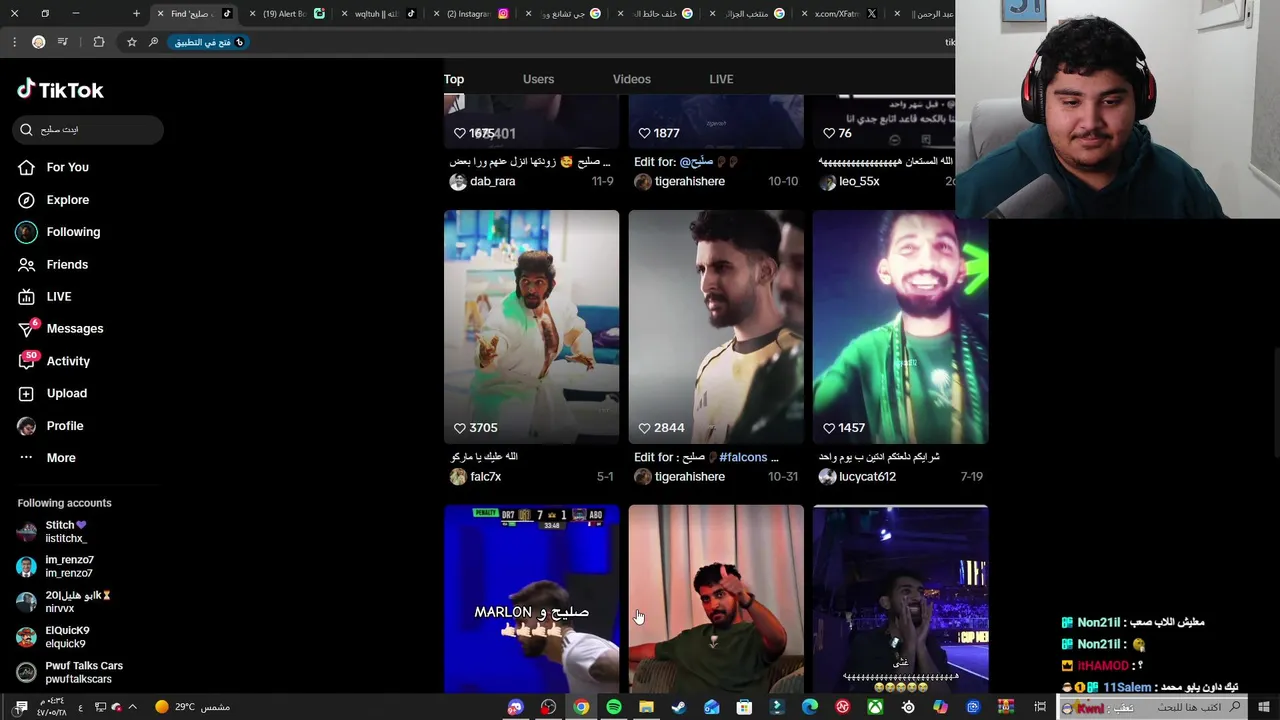Click the Windows Start button
The height and width of the screenshot is (720, 1280).
click(x=1265, y=707)
